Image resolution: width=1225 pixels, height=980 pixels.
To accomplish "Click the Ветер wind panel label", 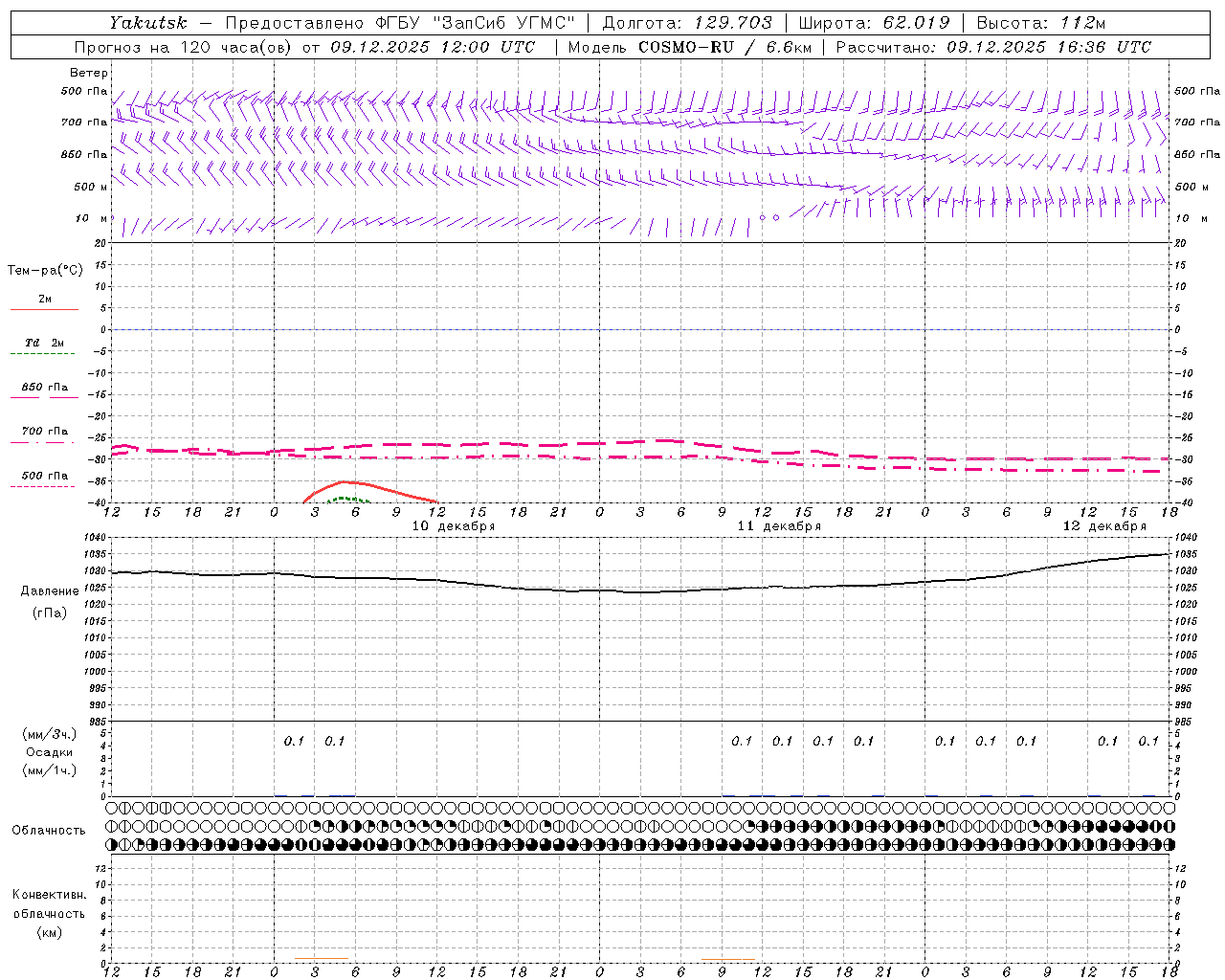I will [89, 73].
